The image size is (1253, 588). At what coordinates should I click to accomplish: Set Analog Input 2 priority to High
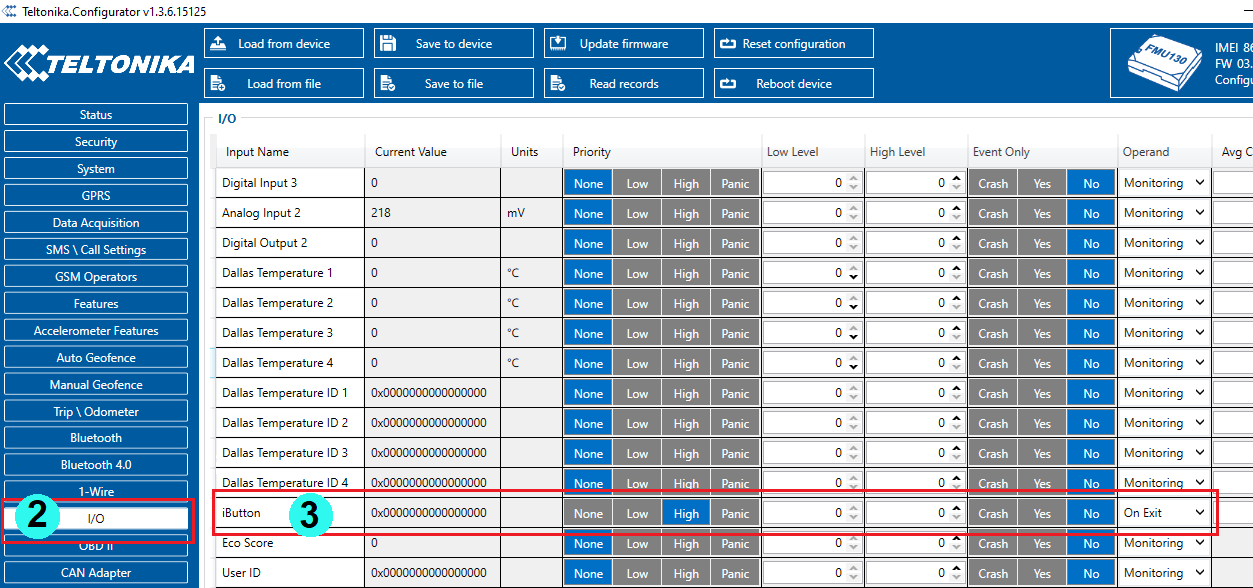(686, 213)
